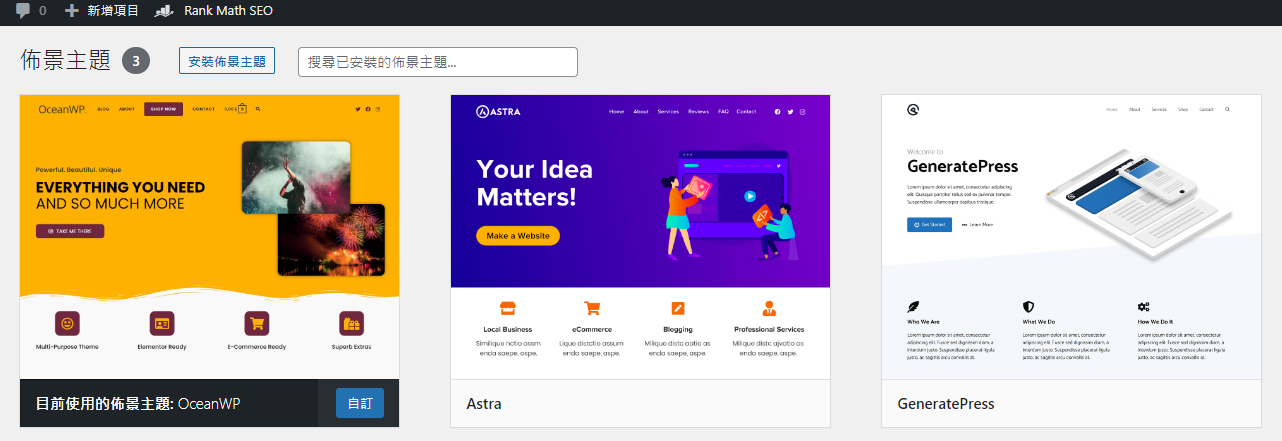Click search magnifier in GeneratePress preview
This screenshot has height=441, width=1282.
[x=1228, y=109]
